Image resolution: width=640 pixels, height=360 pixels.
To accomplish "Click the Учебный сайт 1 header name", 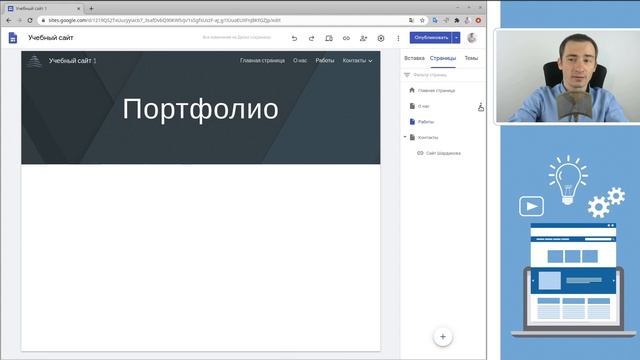I will 73,61.
